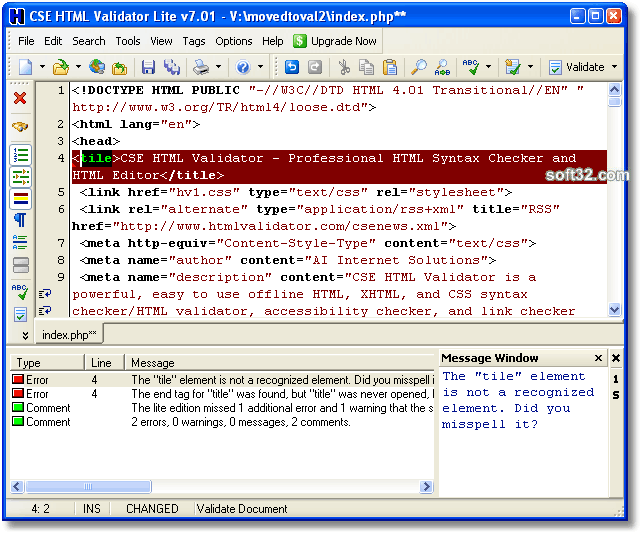The height and width of the screenshot is (535, 642).
Task: Click the sidebar a= lines icon
Action: [x=20, y=242]
